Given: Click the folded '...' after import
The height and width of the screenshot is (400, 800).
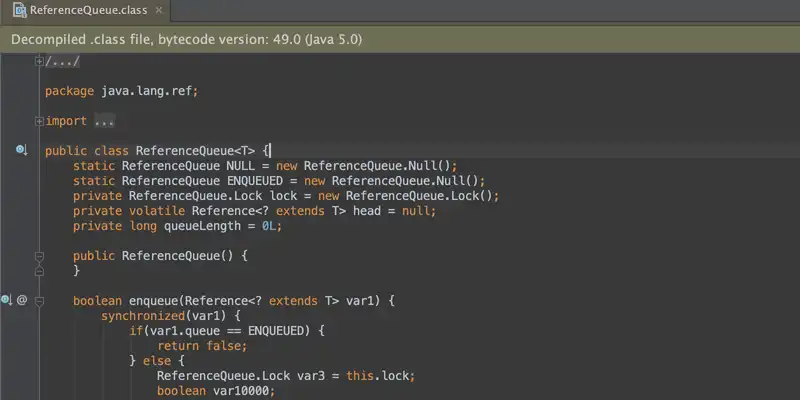Looking at the screenshot, I should point(104,121).
